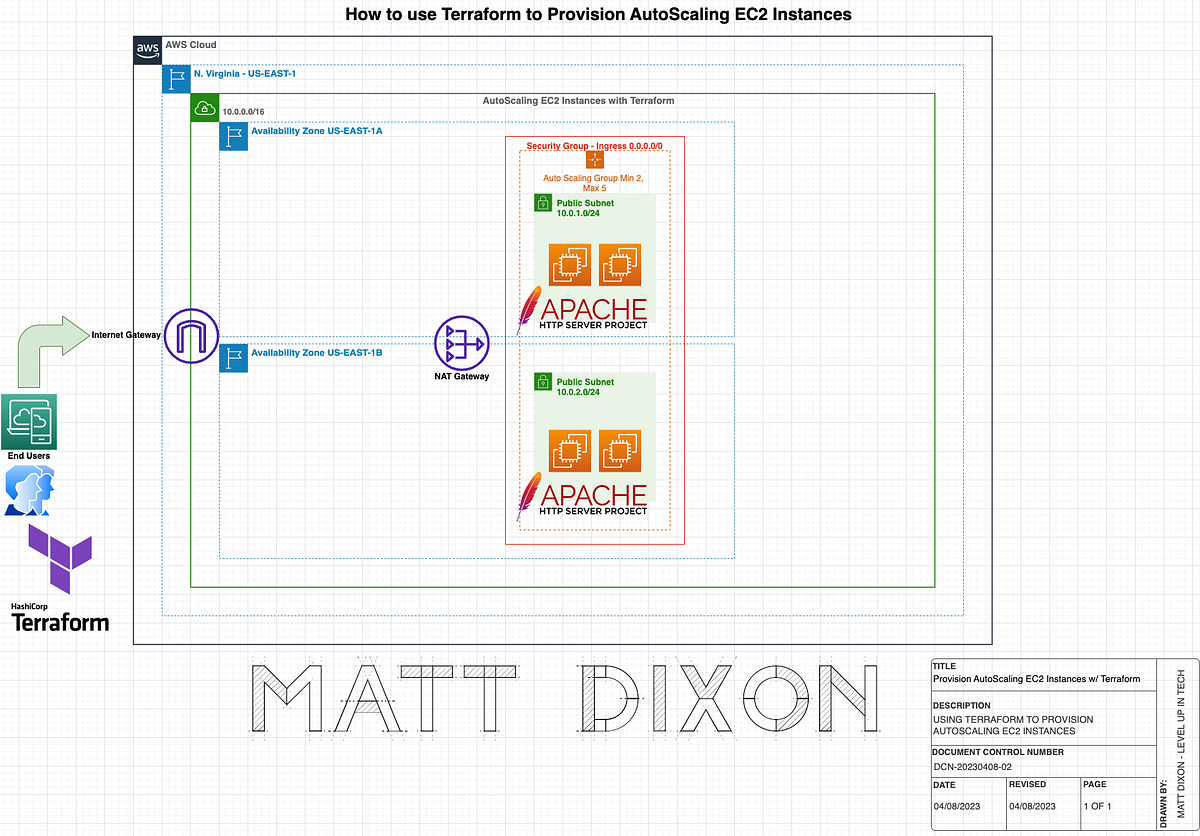
Task: Select the leftmost EC2 chip icon in subnet 10.0.1.0/24
Action: [x=569, y=264]
